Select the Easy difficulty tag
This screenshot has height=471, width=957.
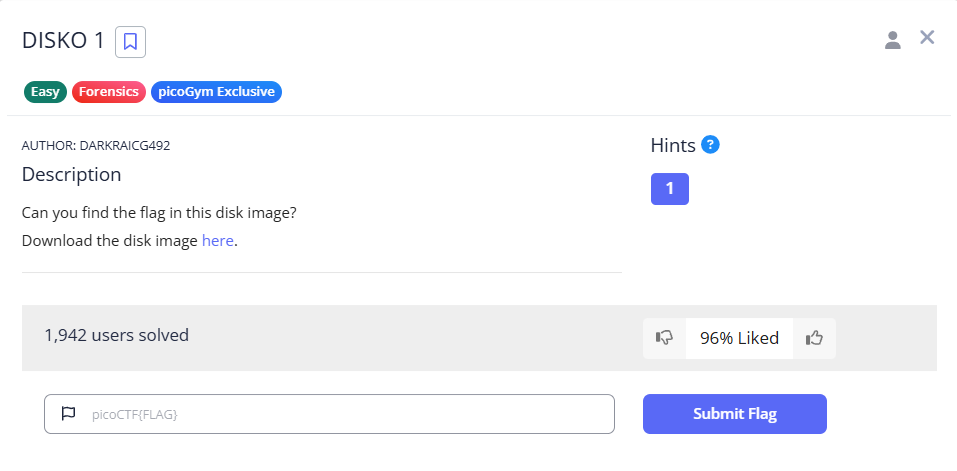point(45,92)
